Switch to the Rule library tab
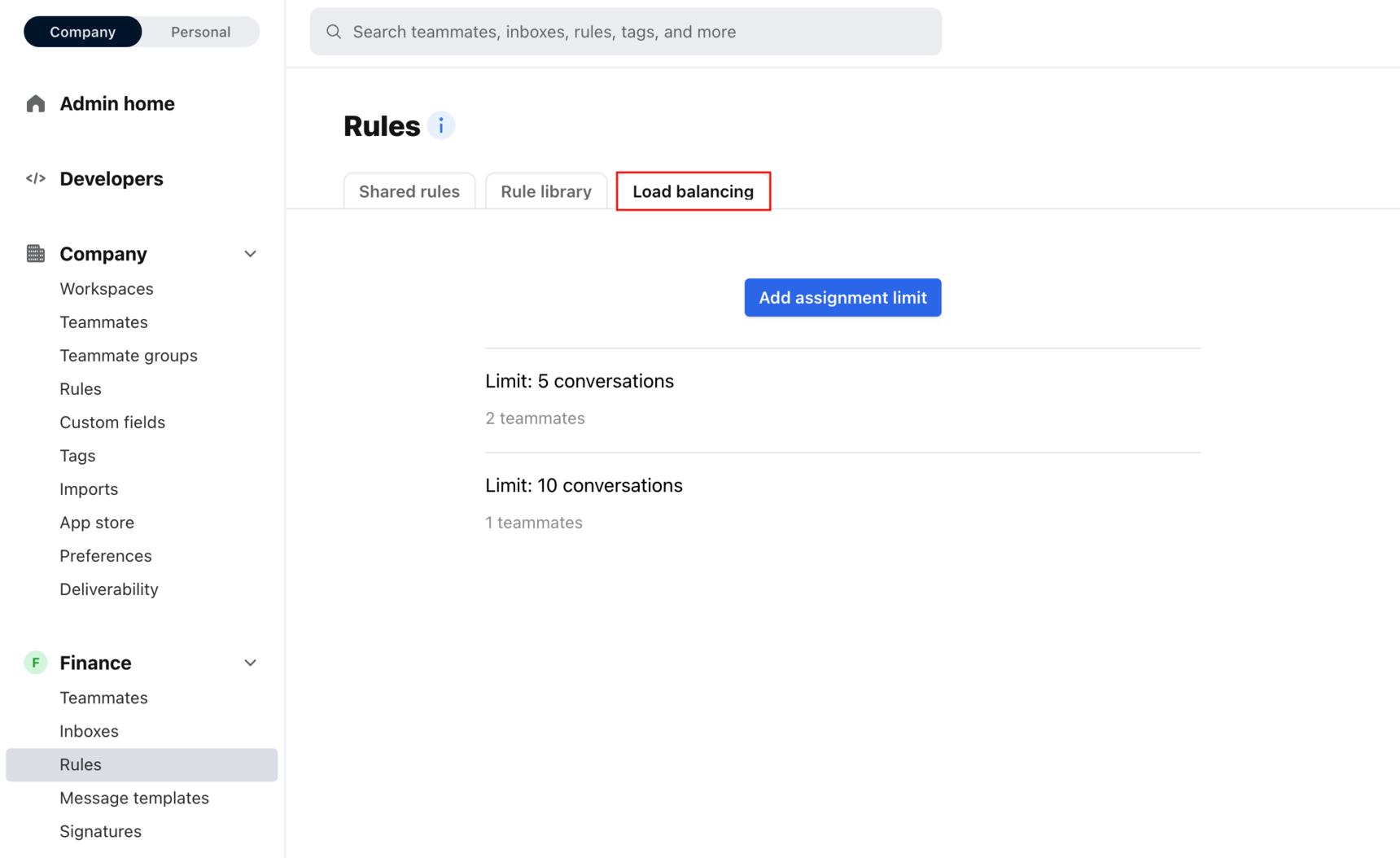The image size is (1400, 858). 546,191
